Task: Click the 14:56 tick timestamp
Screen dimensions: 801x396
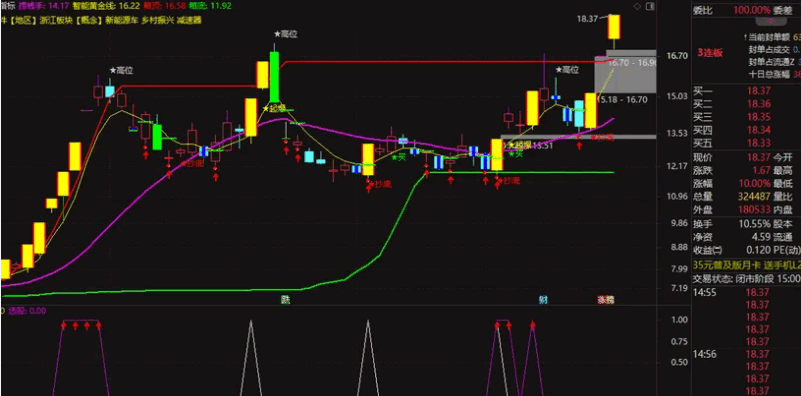Action: [705, 354]
